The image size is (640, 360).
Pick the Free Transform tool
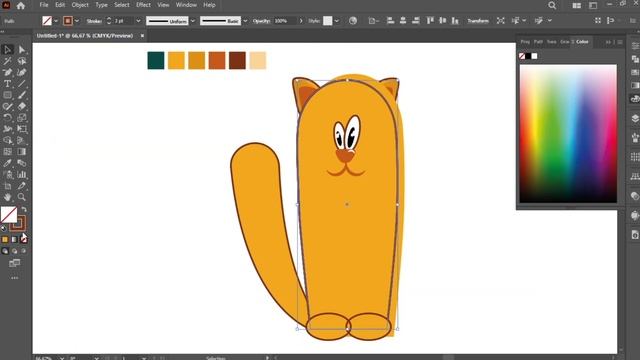coord(22,129)
